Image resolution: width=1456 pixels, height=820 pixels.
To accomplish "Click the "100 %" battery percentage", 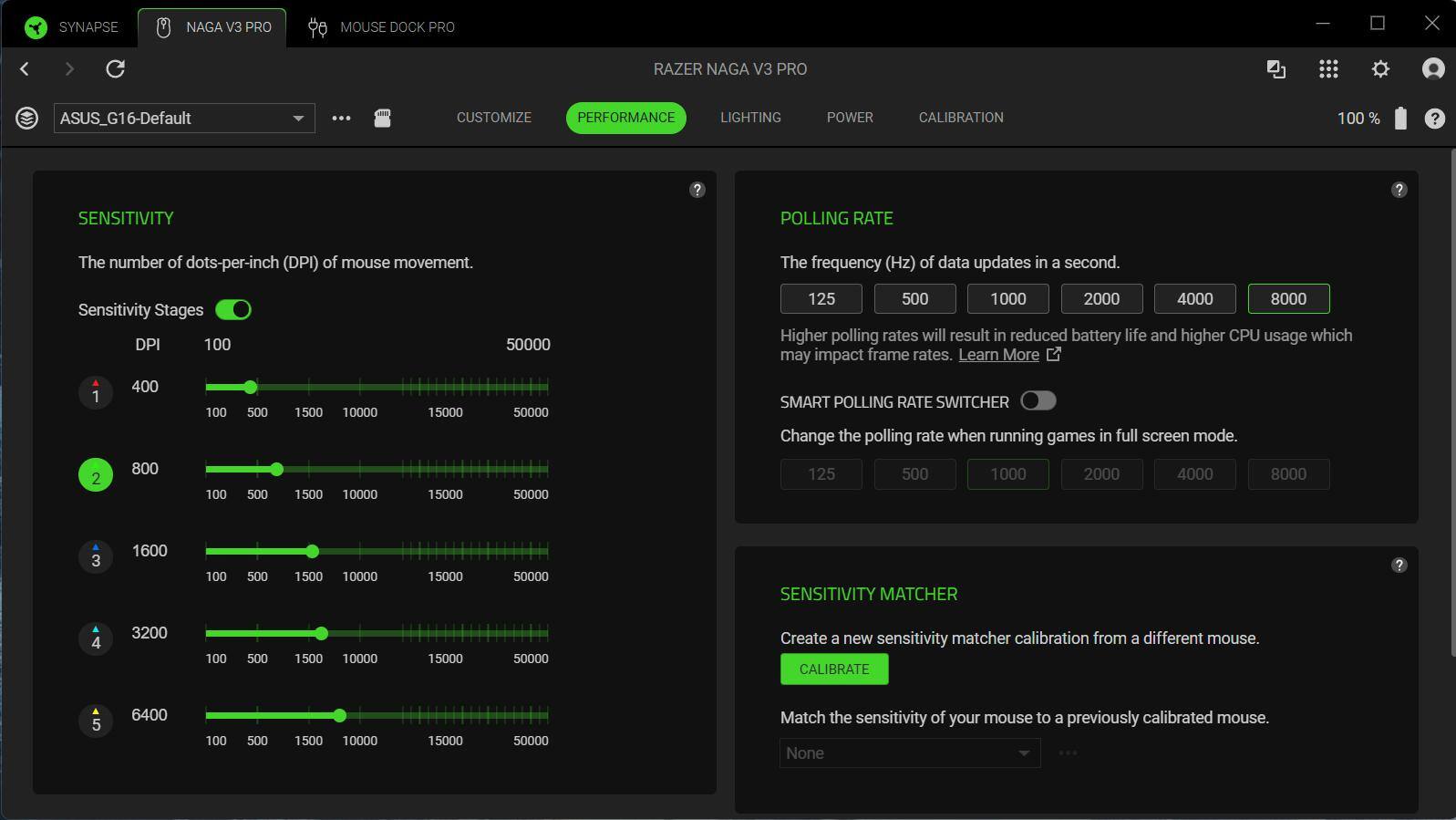I will 1358,119.
